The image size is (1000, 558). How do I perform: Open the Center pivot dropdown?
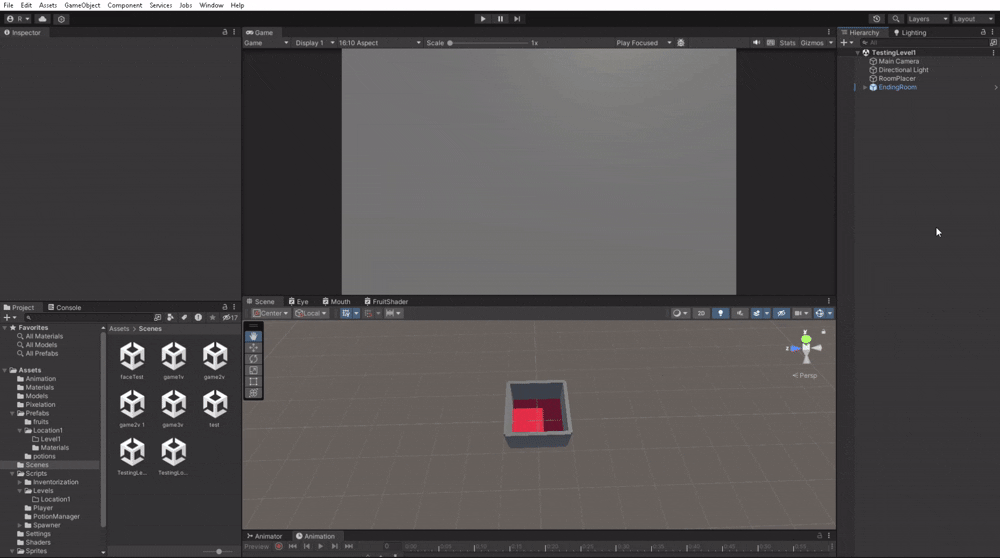[270, 313]
